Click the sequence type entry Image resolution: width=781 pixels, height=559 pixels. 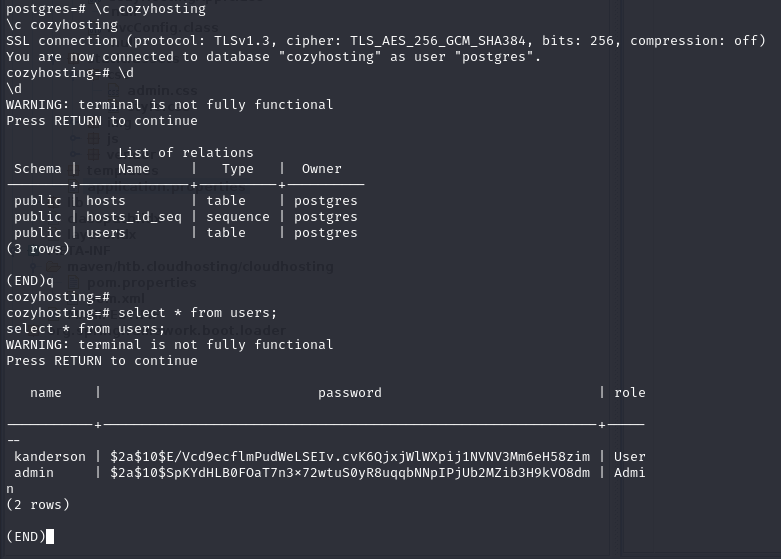point(238,216)
